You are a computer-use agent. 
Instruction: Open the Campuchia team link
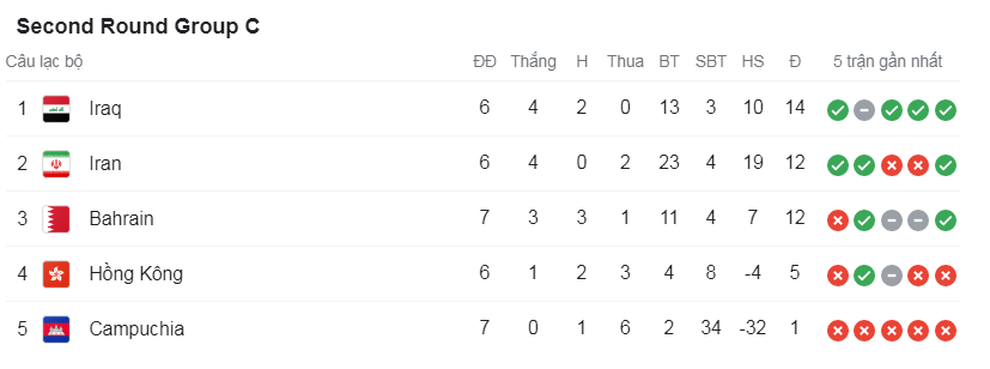tap(136, 329)
